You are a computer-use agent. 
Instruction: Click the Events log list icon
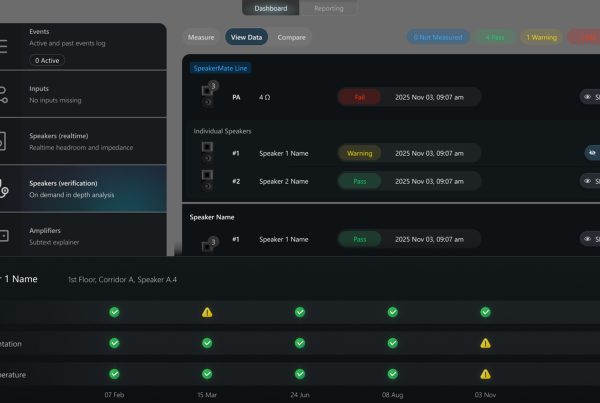[x=4, y=46]
